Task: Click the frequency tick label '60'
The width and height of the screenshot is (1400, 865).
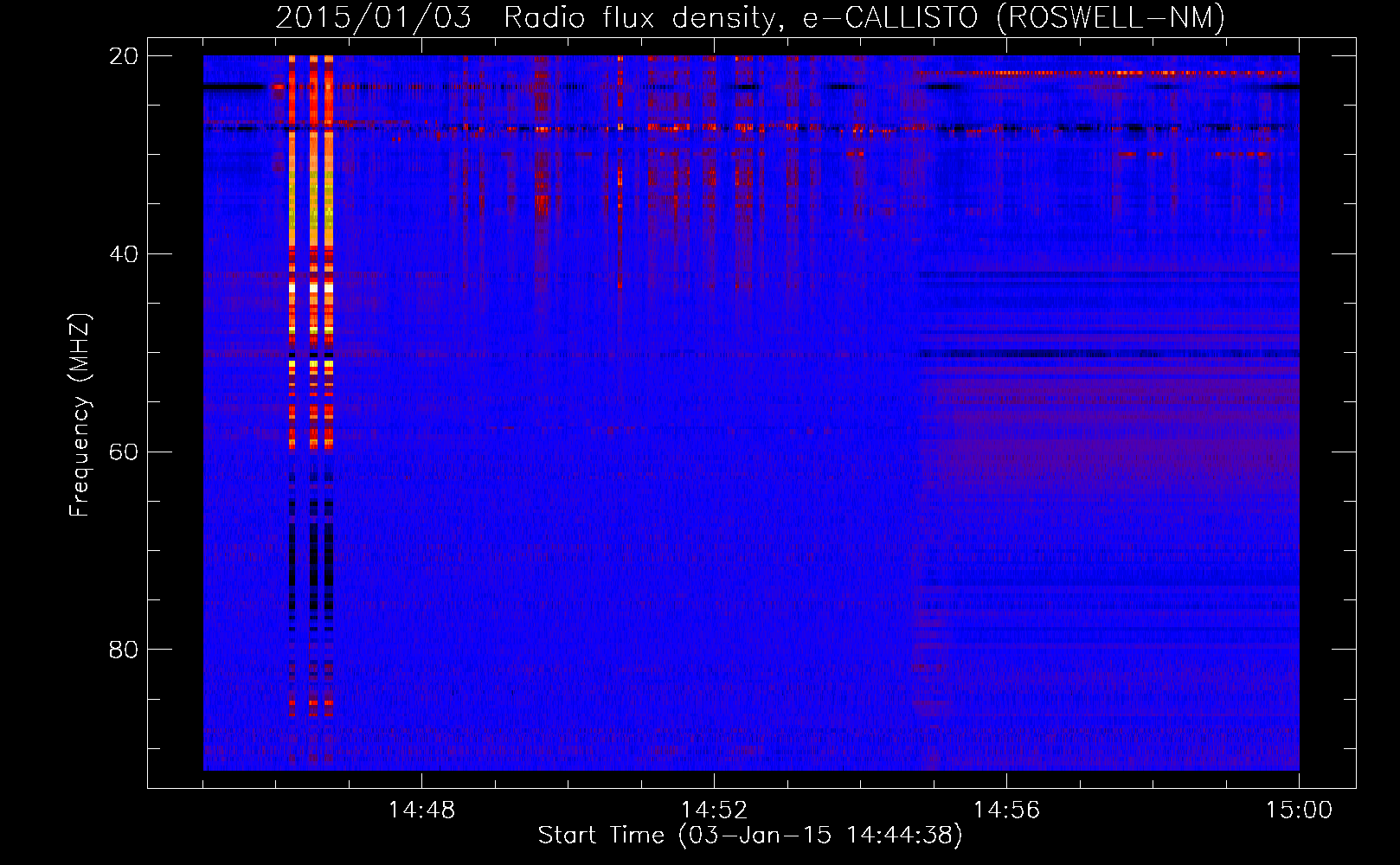Action: (124, 452)
